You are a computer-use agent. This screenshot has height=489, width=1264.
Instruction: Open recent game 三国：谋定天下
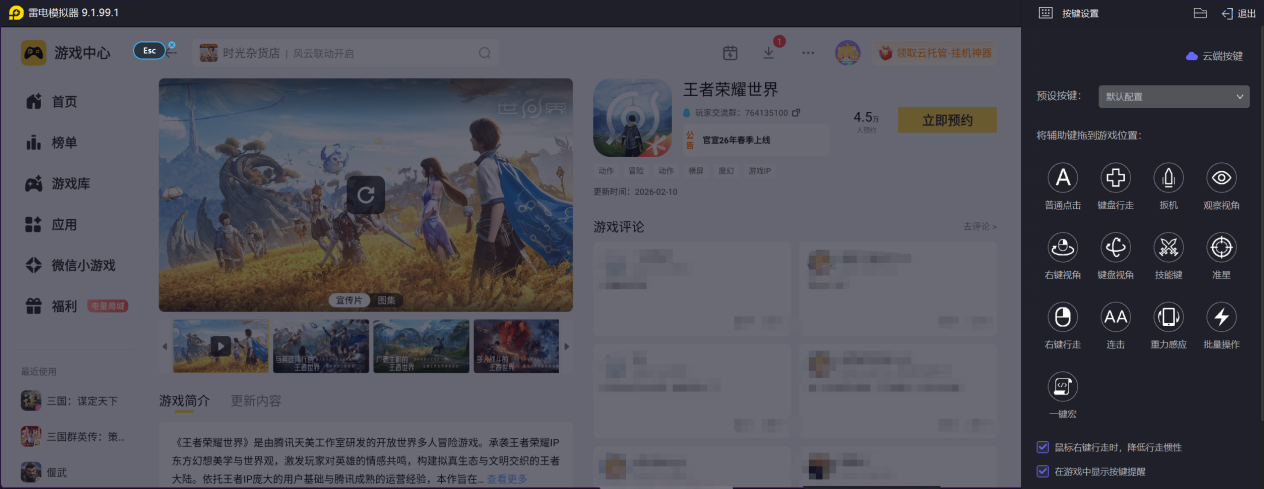point(70,401)
